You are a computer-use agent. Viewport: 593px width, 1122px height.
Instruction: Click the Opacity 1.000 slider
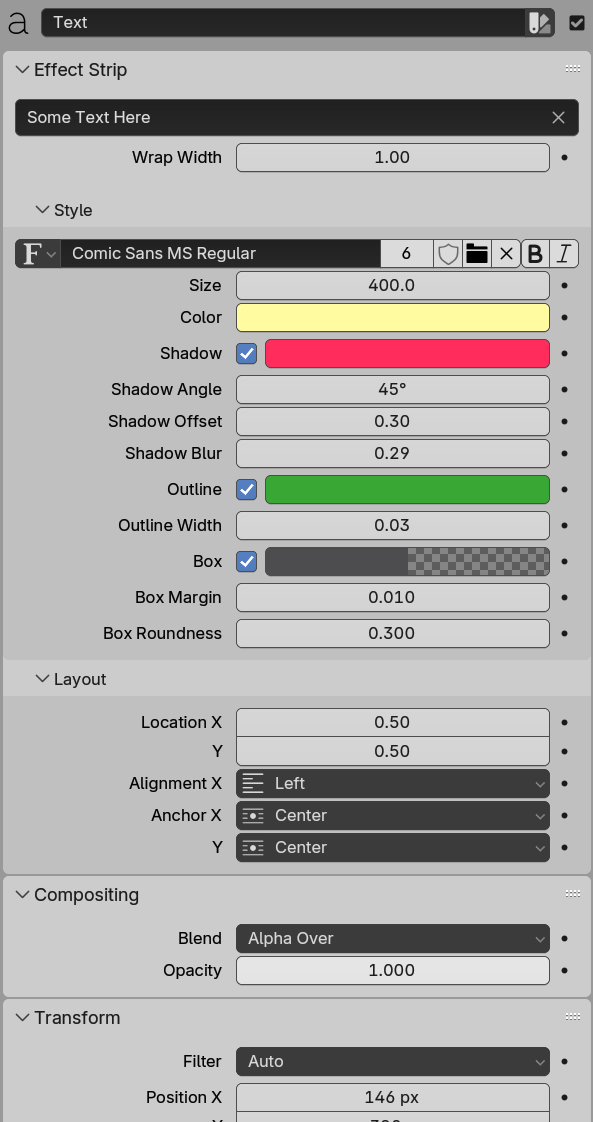coord(393,971)
